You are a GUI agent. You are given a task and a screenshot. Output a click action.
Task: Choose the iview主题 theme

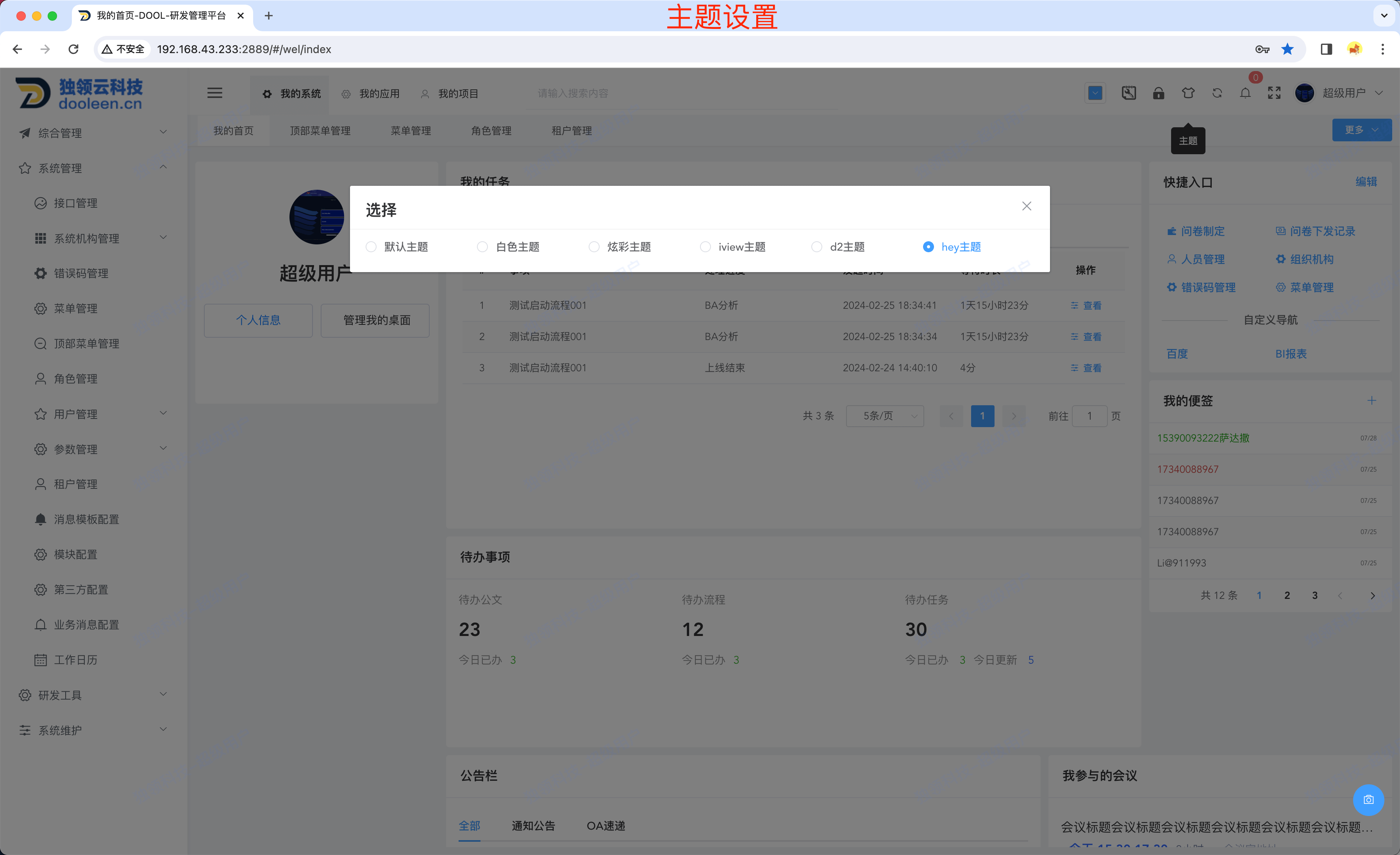[x=732, y=247]
